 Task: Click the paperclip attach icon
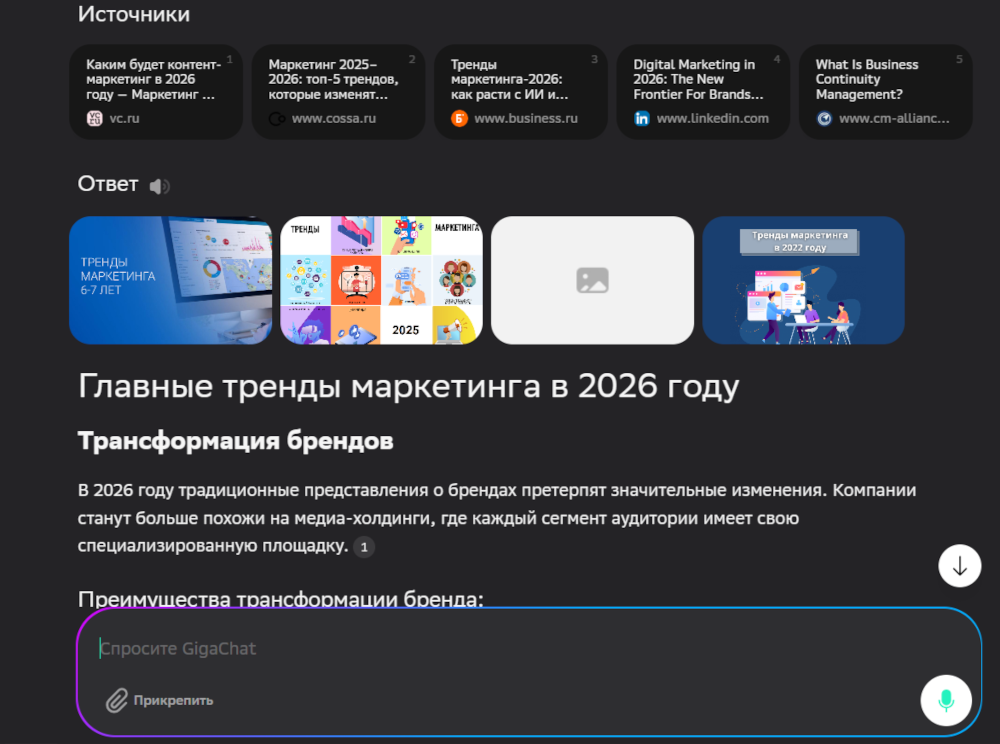click(x=117, y=700)
